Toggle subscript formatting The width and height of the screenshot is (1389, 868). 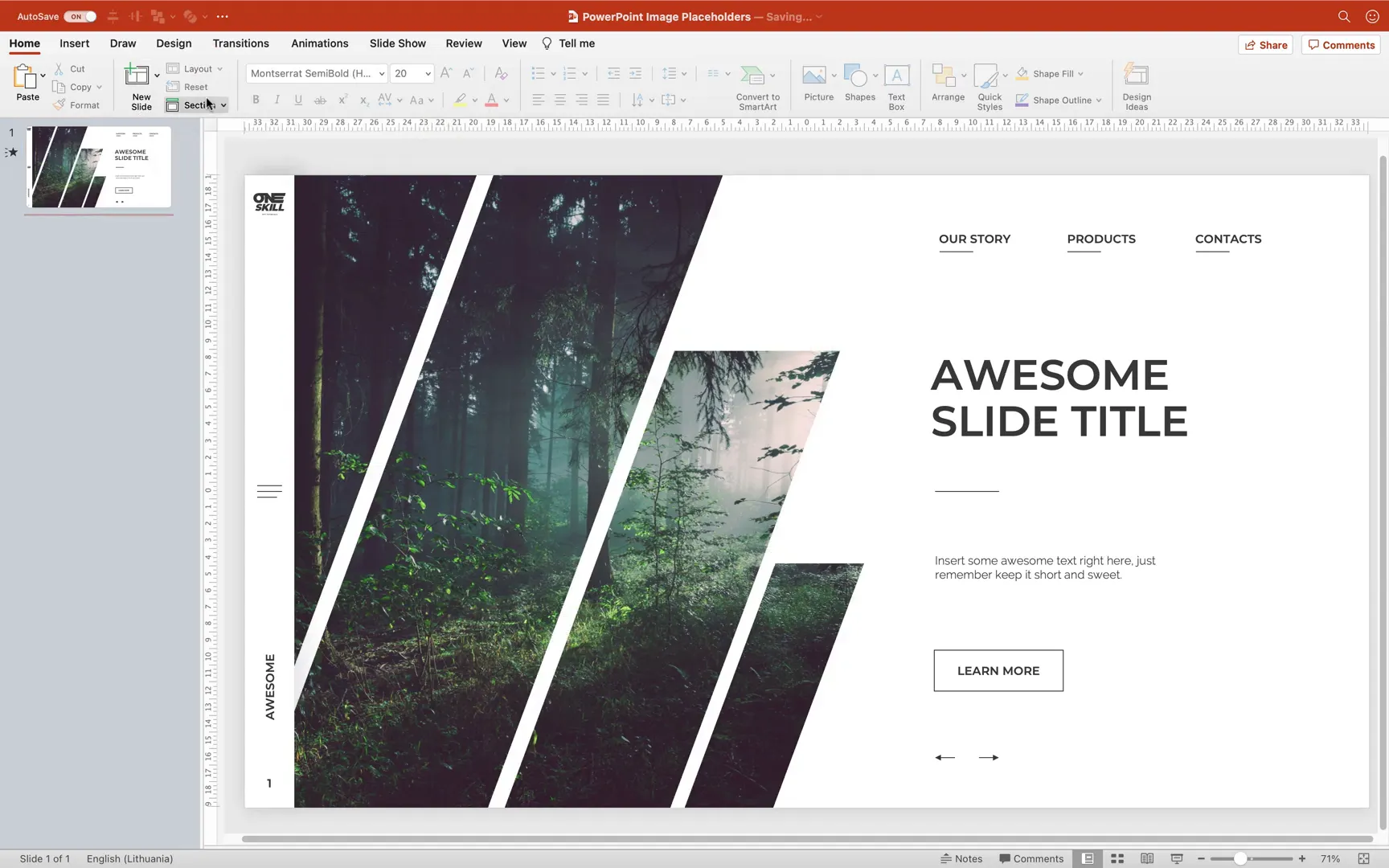[363, 100]
